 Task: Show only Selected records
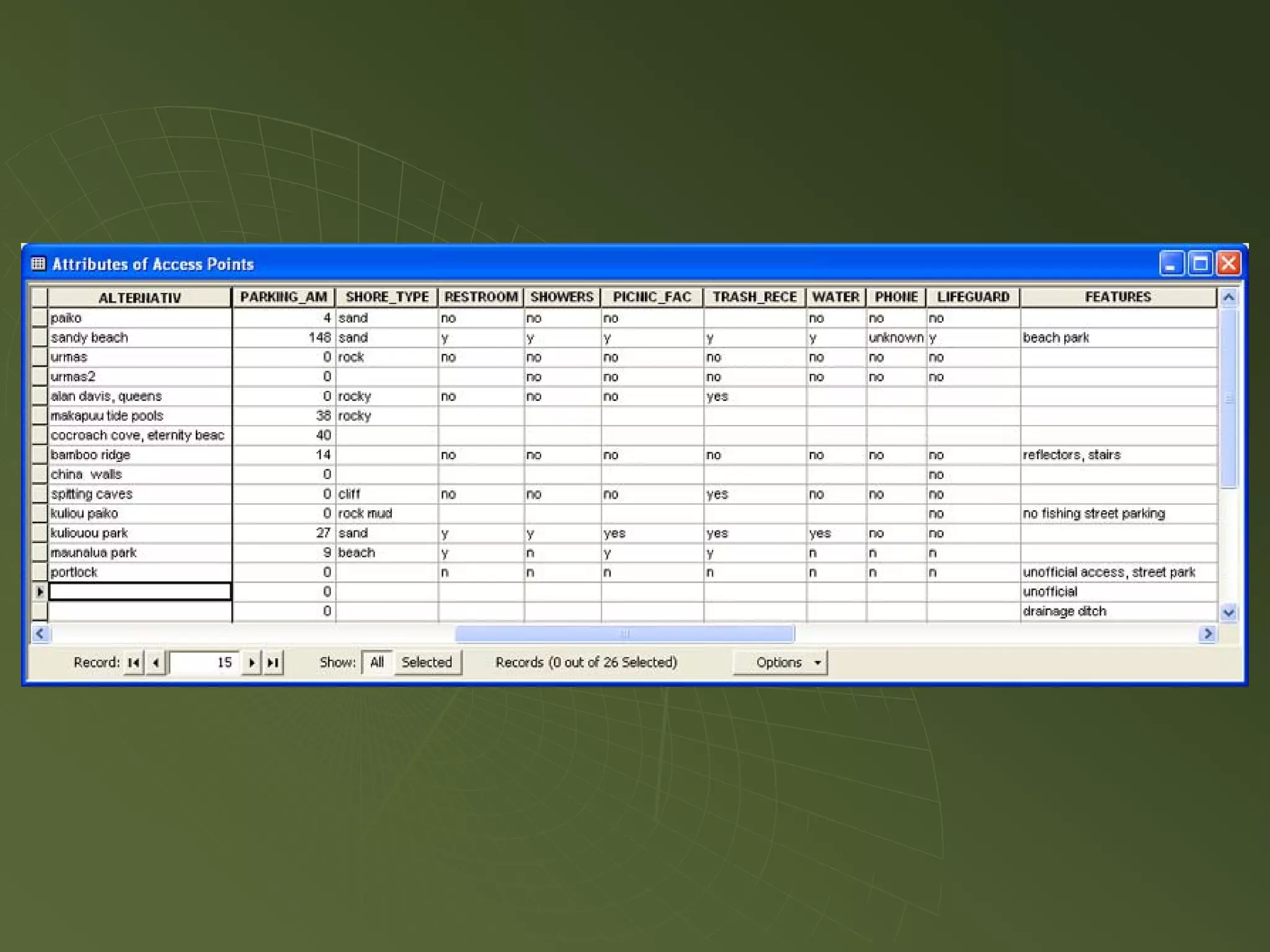(x=427, y=663)
